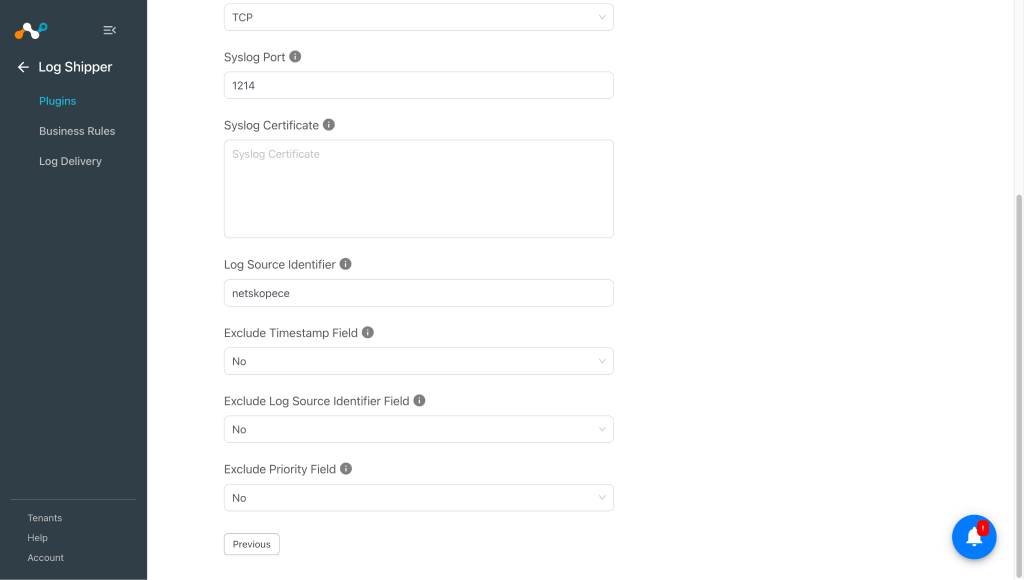Show info for Exclude Log Source Identifier Field

419,400
